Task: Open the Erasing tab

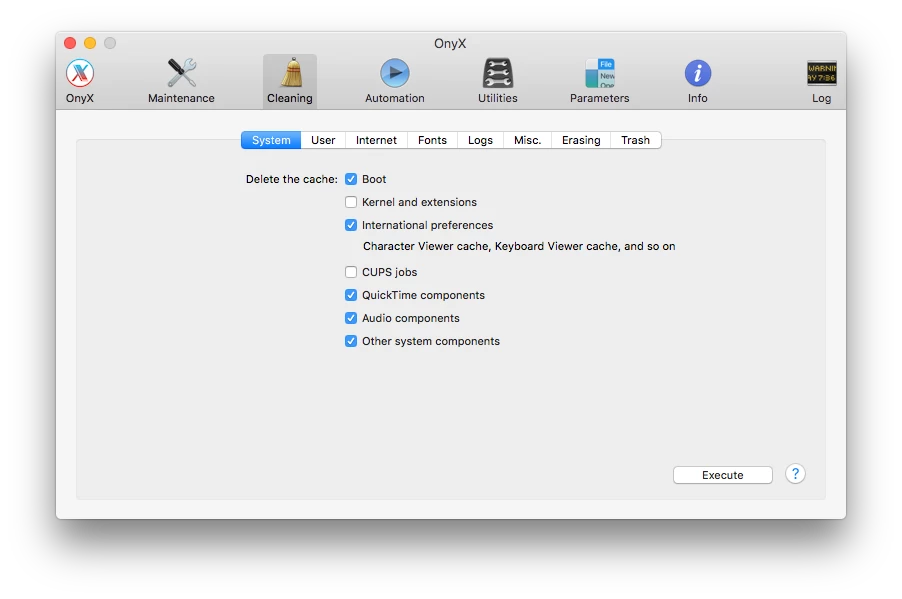Action: (581, 140)
